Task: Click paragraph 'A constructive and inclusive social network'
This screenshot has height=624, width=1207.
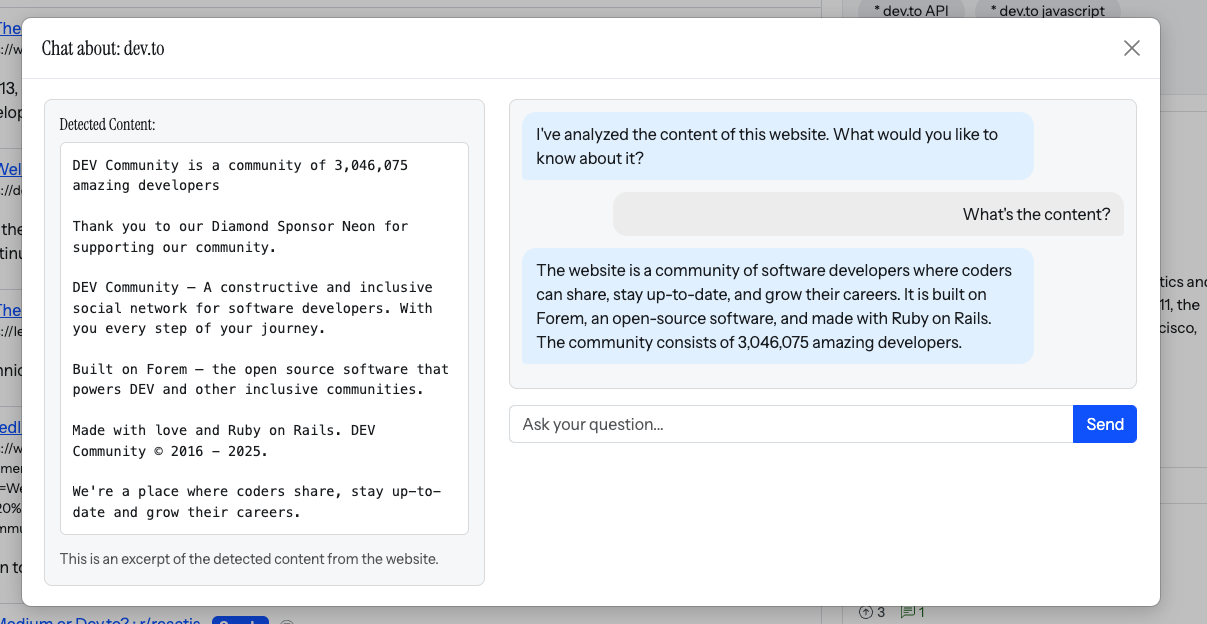Action: coord(253,307)
